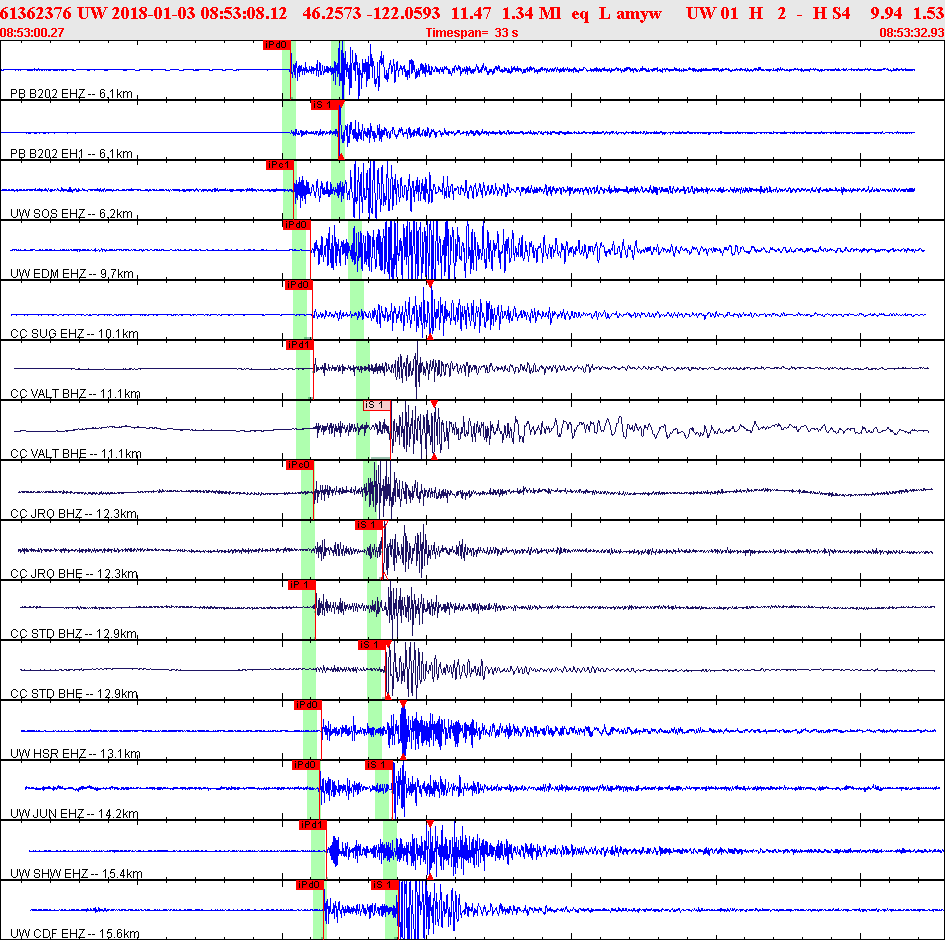Click the end time 08:53:32.93

pyautogui.click(x=911, y=33)
